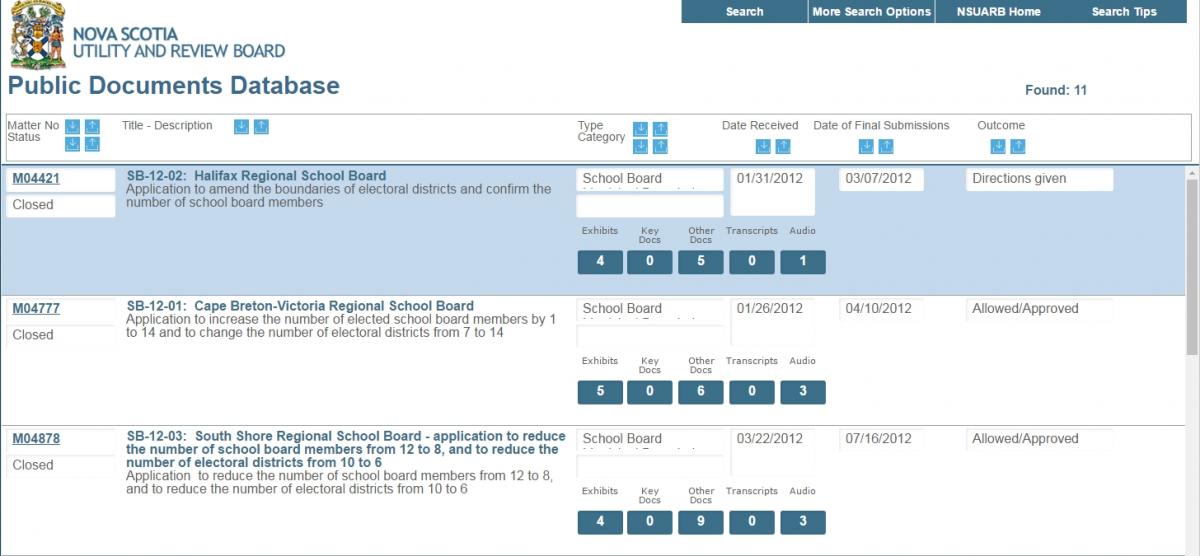Open More Search Options
The width and height of the screenshot is (1200, 556).
(x=872, y=12)
